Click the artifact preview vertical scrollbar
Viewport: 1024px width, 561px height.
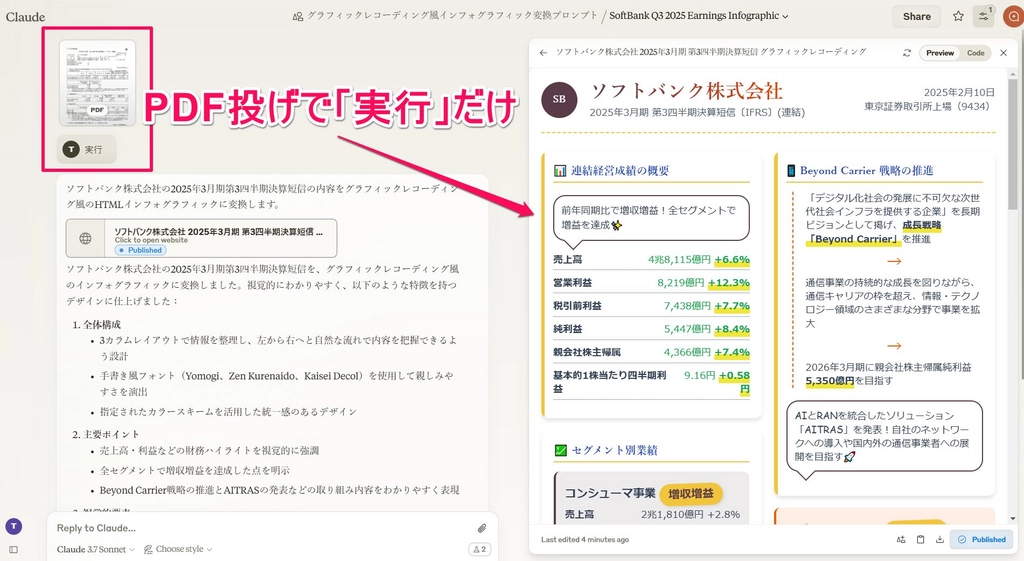[1012, 145]
